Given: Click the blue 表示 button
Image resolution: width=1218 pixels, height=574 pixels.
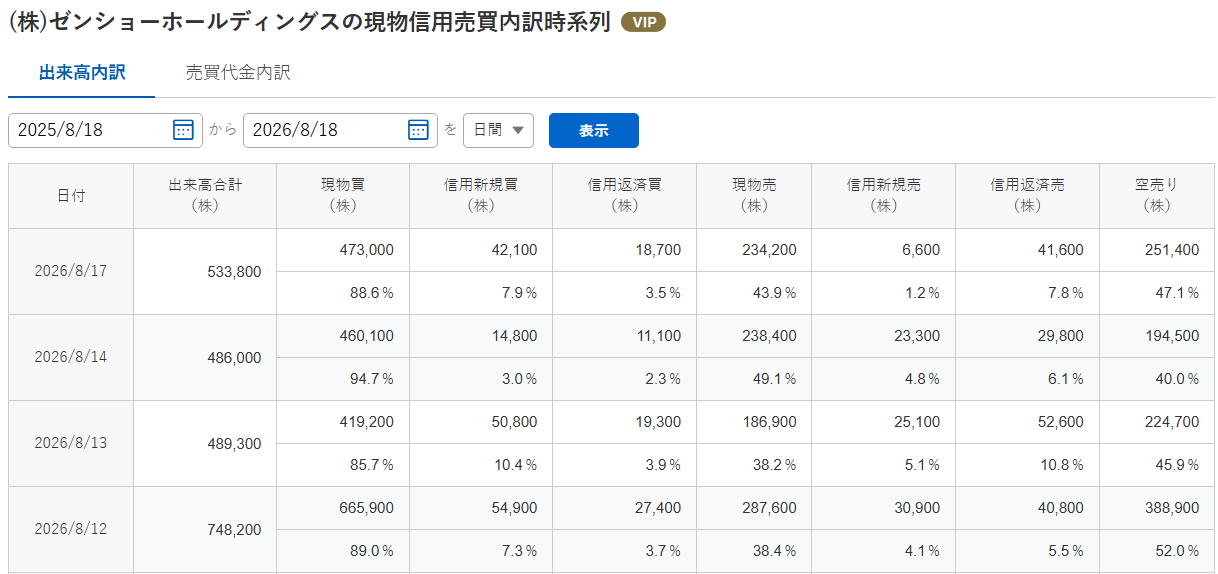Looking at the screenshot, I should click(x=594, y=130).
